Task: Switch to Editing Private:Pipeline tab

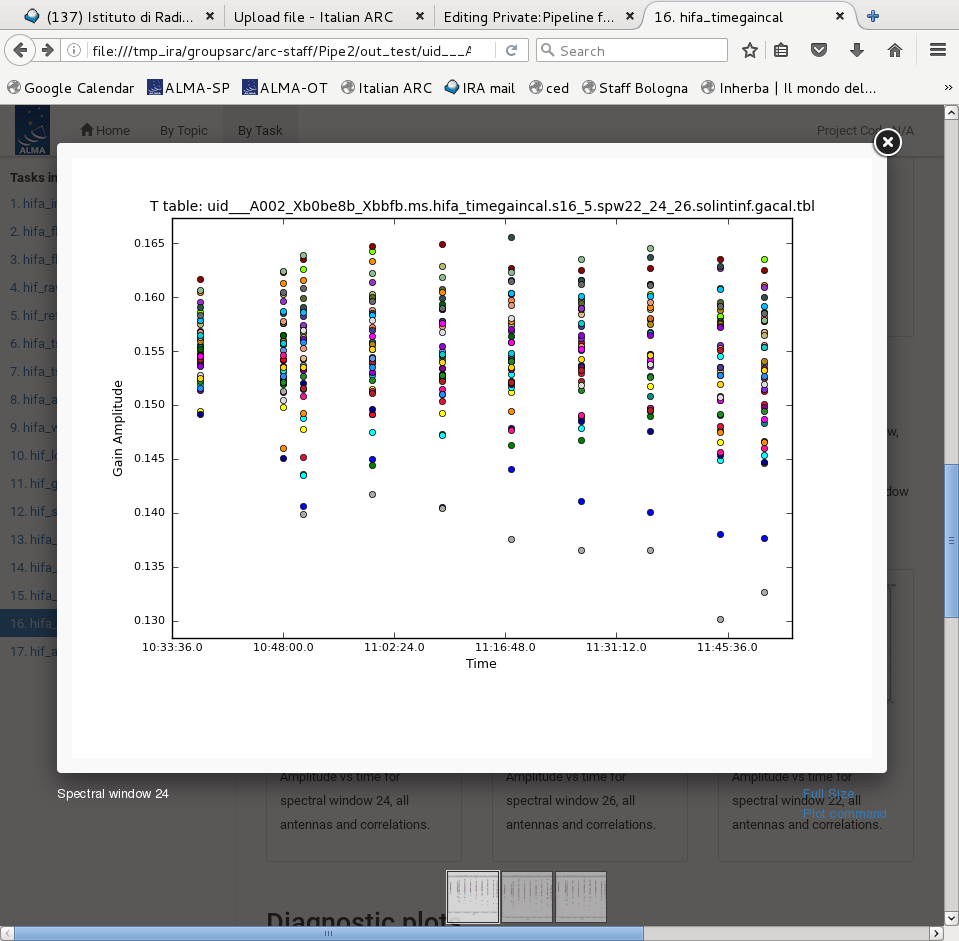Action: pos(528,17)
